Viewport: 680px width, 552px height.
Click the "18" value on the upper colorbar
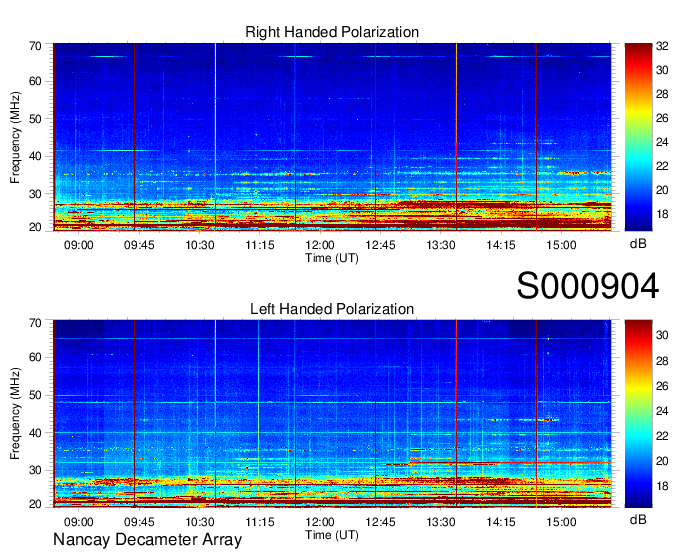tap(662, 214)
